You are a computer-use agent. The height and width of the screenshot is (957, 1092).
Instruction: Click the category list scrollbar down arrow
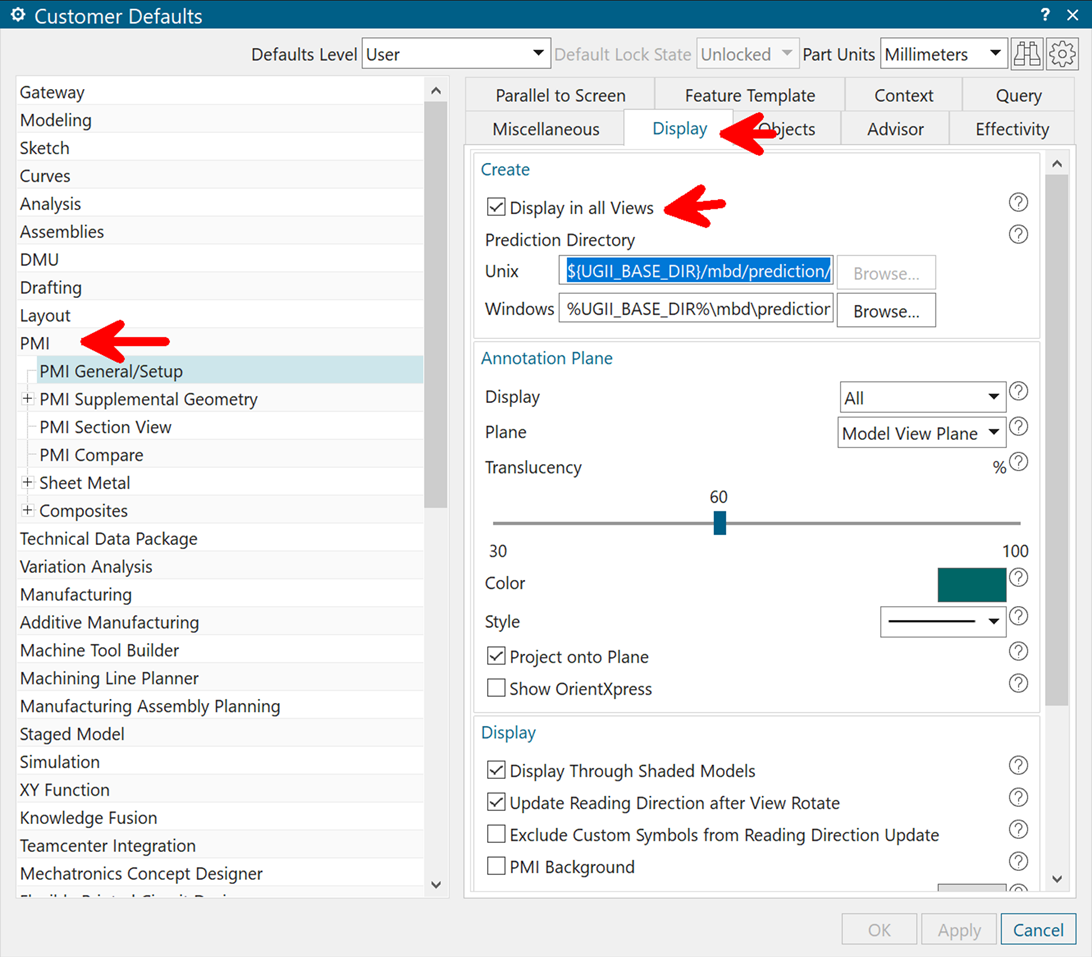tap(436, 885)
